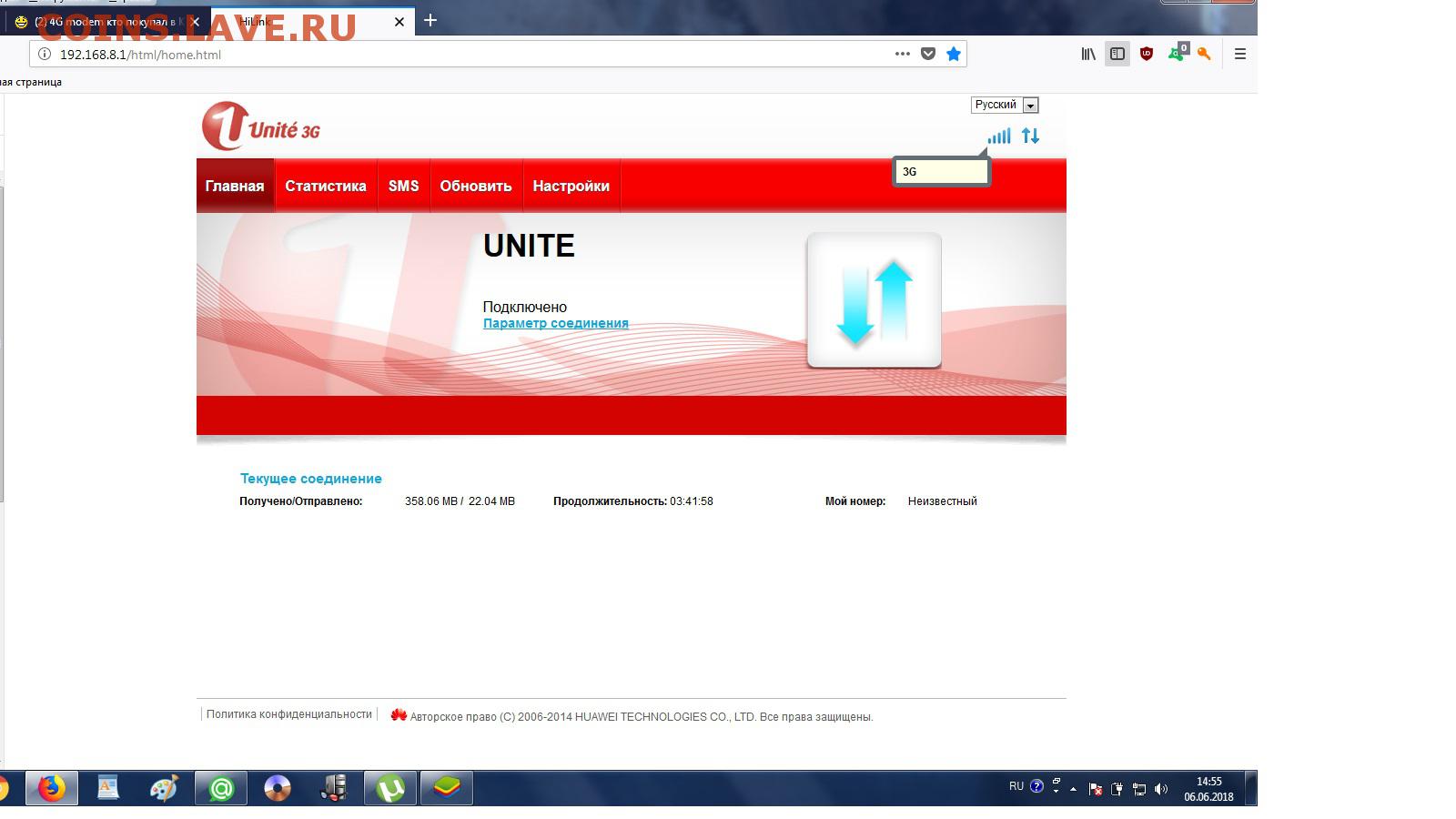Click the green extension icon with 0 badge
1456x819 pixels.
point(1178,53)
